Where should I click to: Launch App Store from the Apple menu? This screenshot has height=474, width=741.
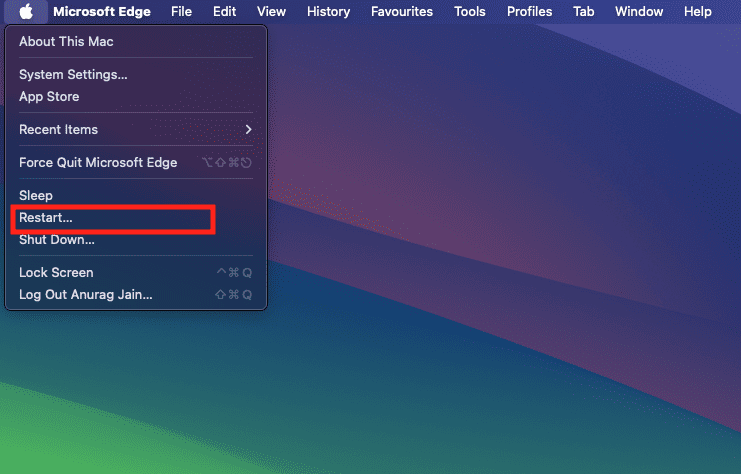click(x=136, y=96)
